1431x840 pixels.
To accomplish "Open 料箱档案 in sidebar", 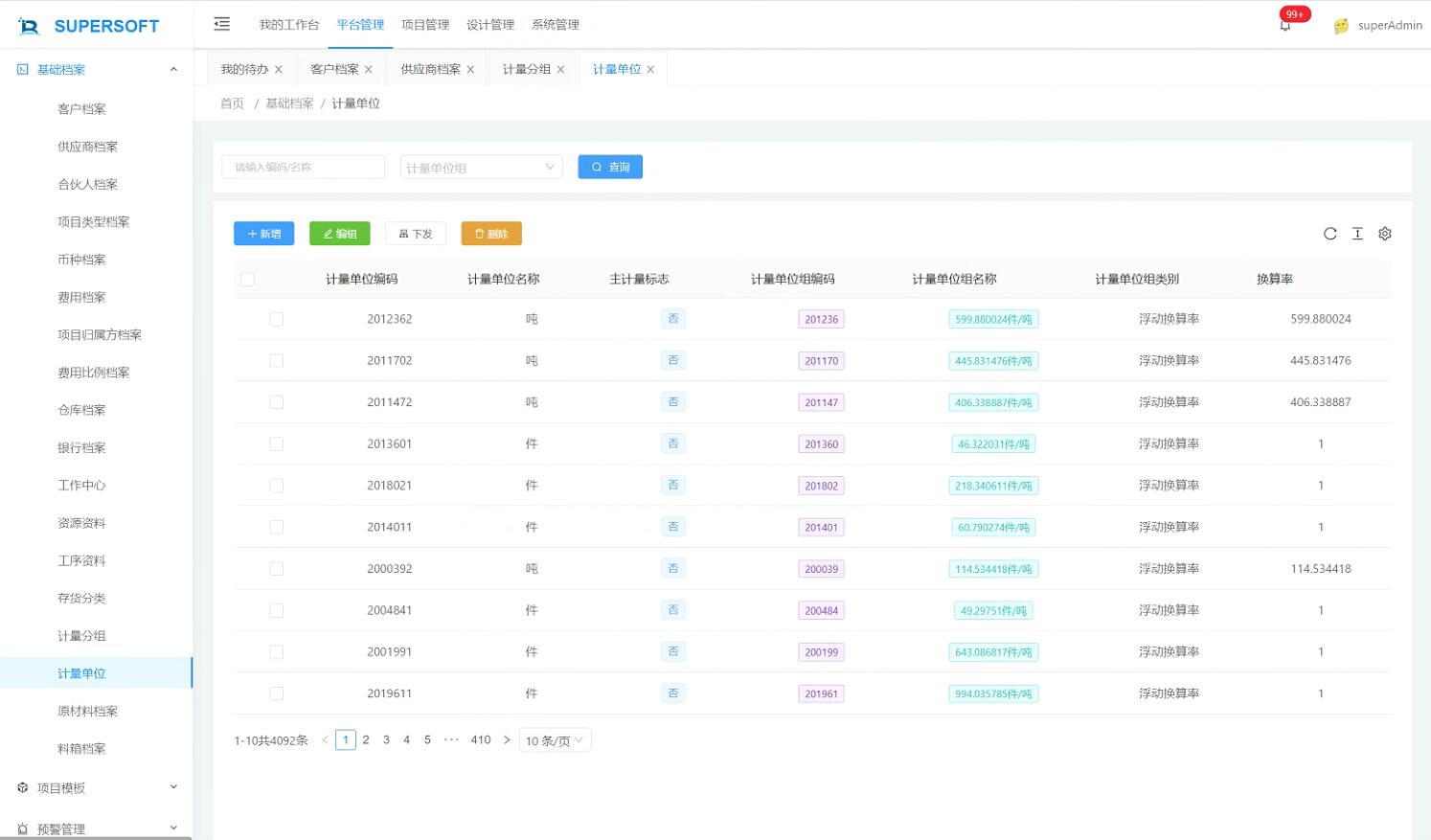I will tap(82, 749).
